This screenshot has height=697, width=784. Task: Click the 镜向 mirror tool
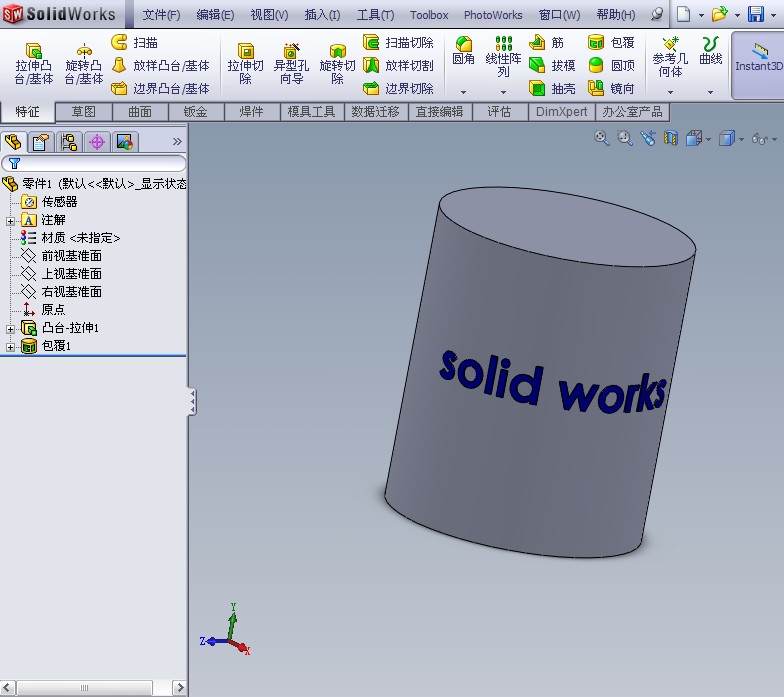pos(612,88)
